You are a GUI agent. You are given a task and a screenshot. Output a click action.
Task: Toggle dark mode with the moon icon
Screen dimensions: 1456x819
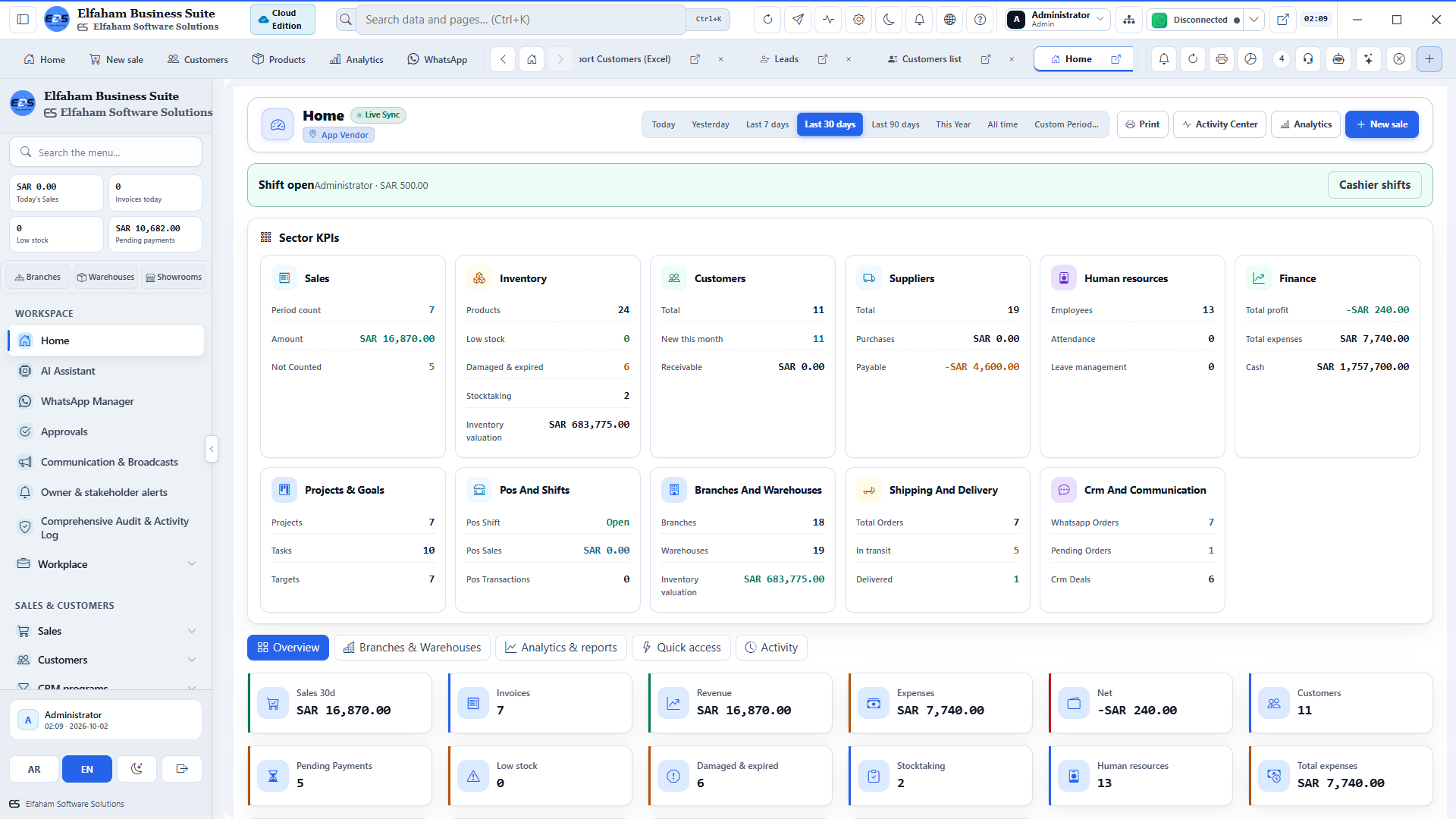coord(889,20)
